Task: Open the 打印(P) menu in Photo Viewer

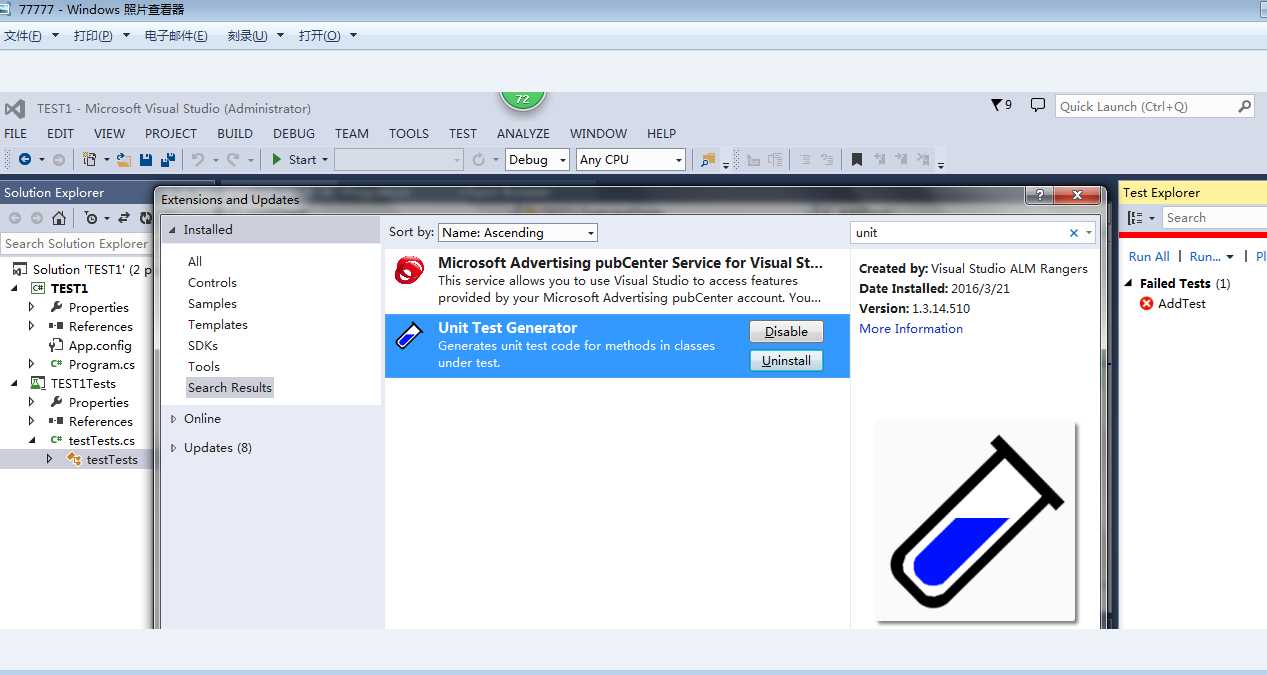Action: pyautogui.click(x=93, y=36)
